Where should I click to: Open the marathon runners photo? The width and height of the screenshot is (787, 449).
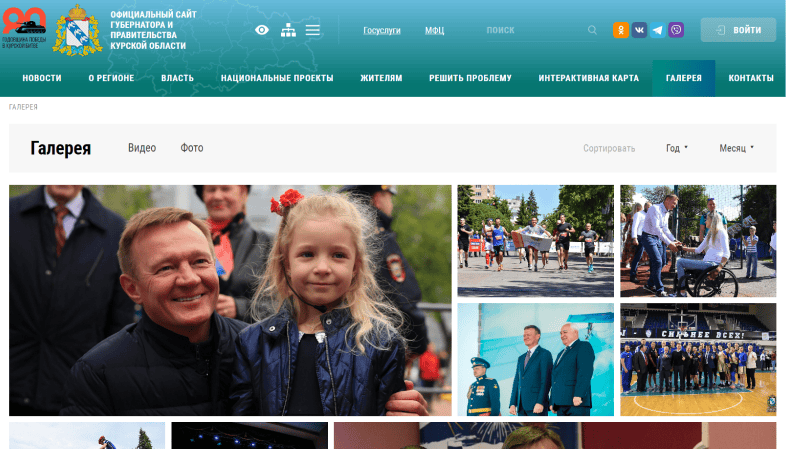coord(535,241)
